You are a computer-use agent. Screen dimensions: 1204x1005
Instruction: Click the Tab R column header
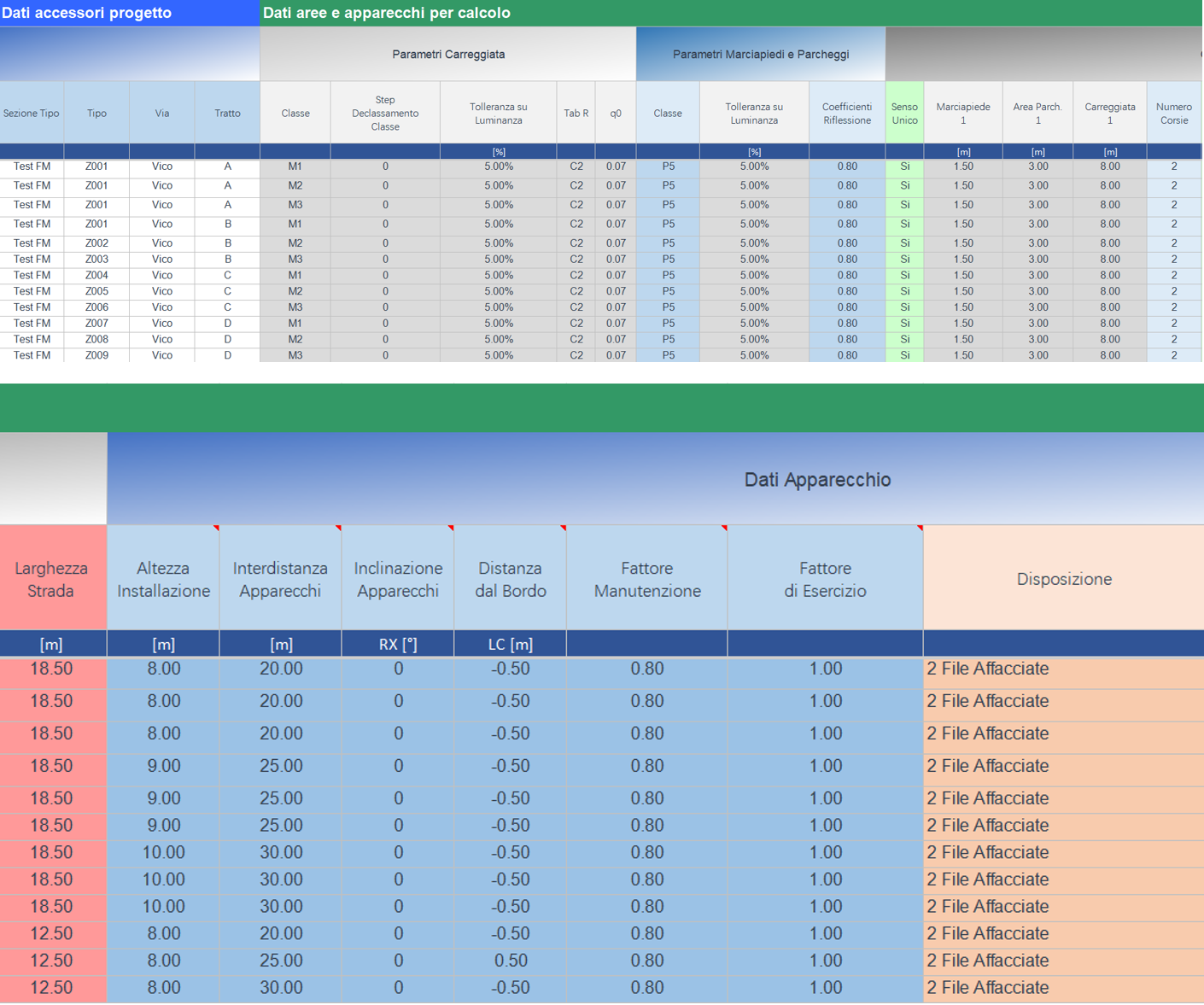[x=576, y=114]
